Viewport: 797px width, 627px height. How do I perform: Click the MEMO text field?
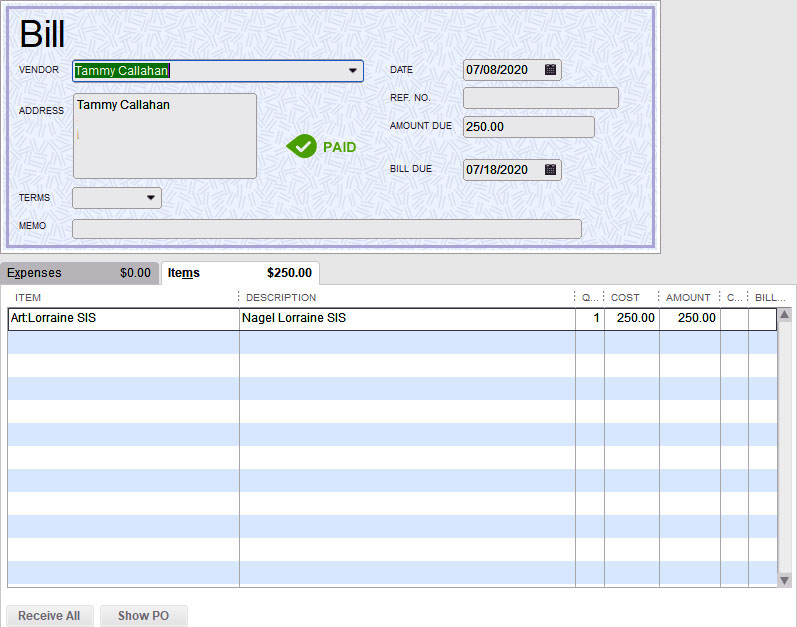tap(326, 229)
